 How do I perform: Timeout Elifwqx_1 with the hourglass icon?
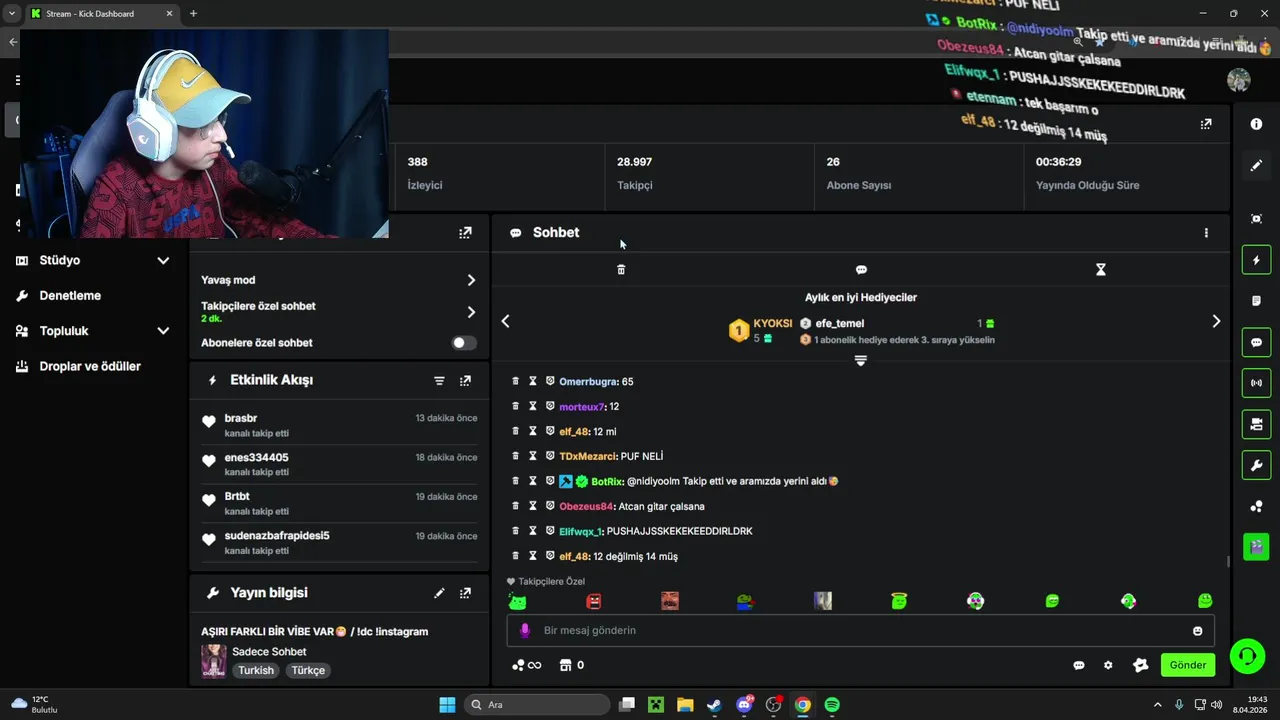(x=533, y=531)
